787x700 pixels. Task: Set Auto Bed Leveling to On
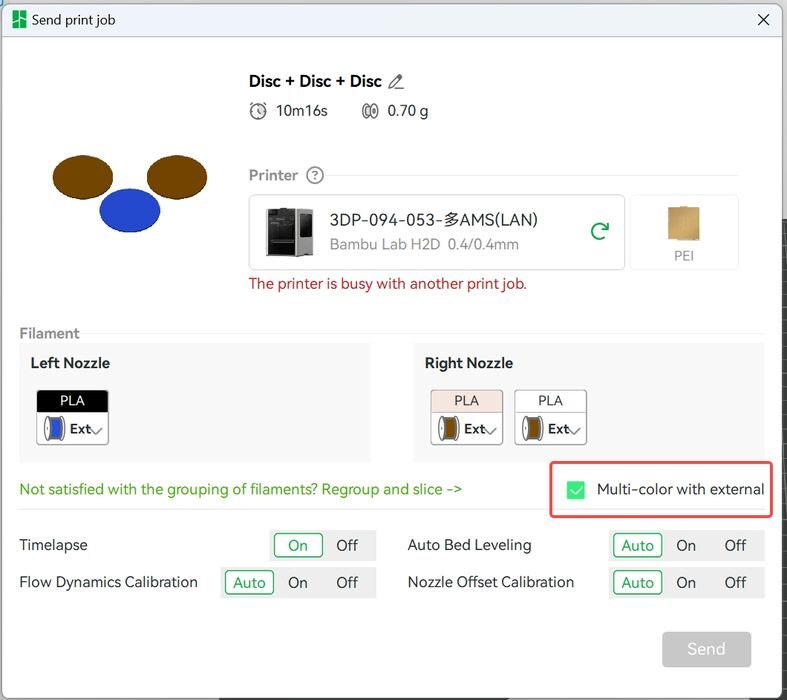pos(686,545)
